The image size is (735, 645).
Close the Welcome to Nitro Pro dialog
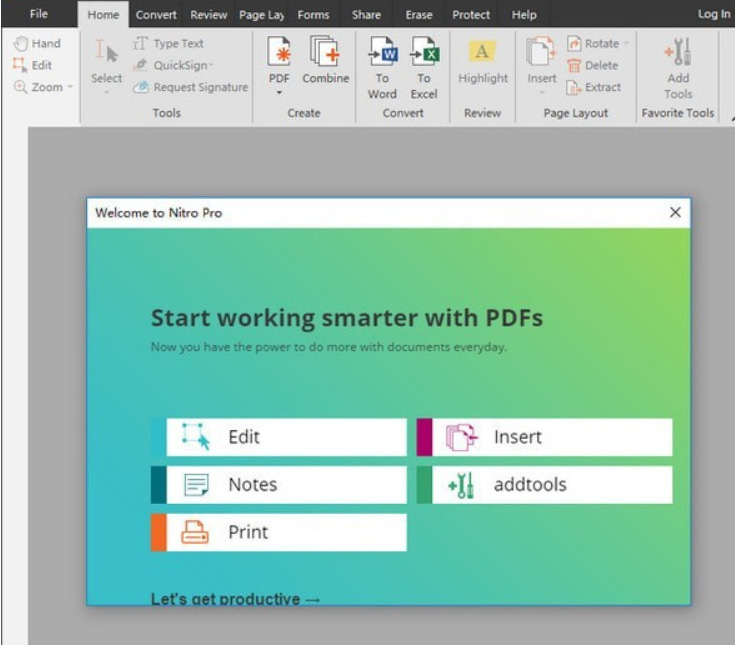(x=675, y=212)
